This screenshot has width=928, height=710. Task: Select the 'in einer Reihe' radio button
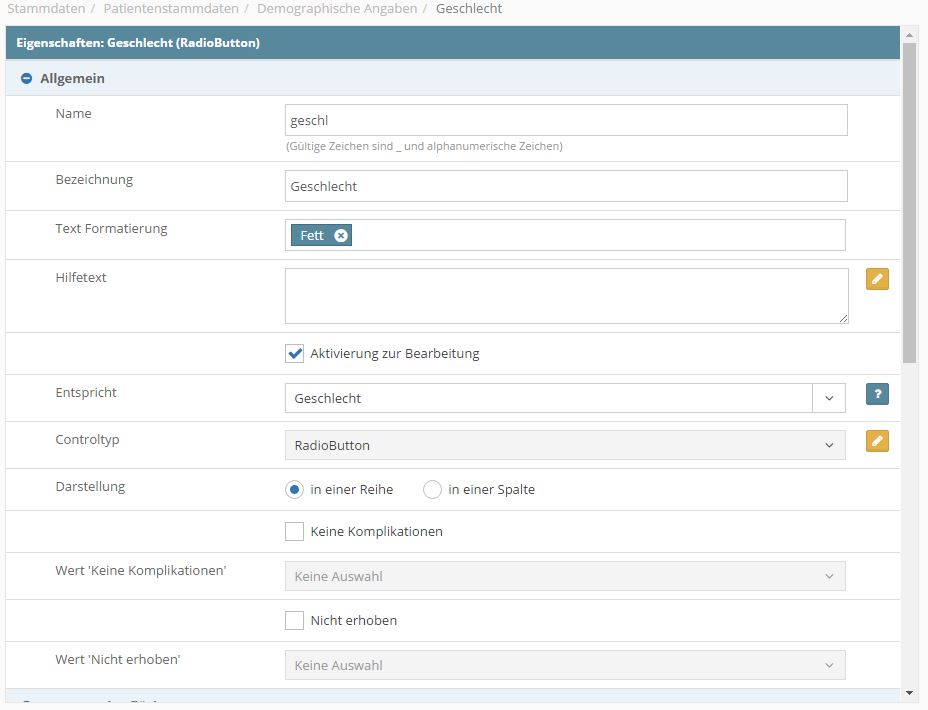click(294, 490)
